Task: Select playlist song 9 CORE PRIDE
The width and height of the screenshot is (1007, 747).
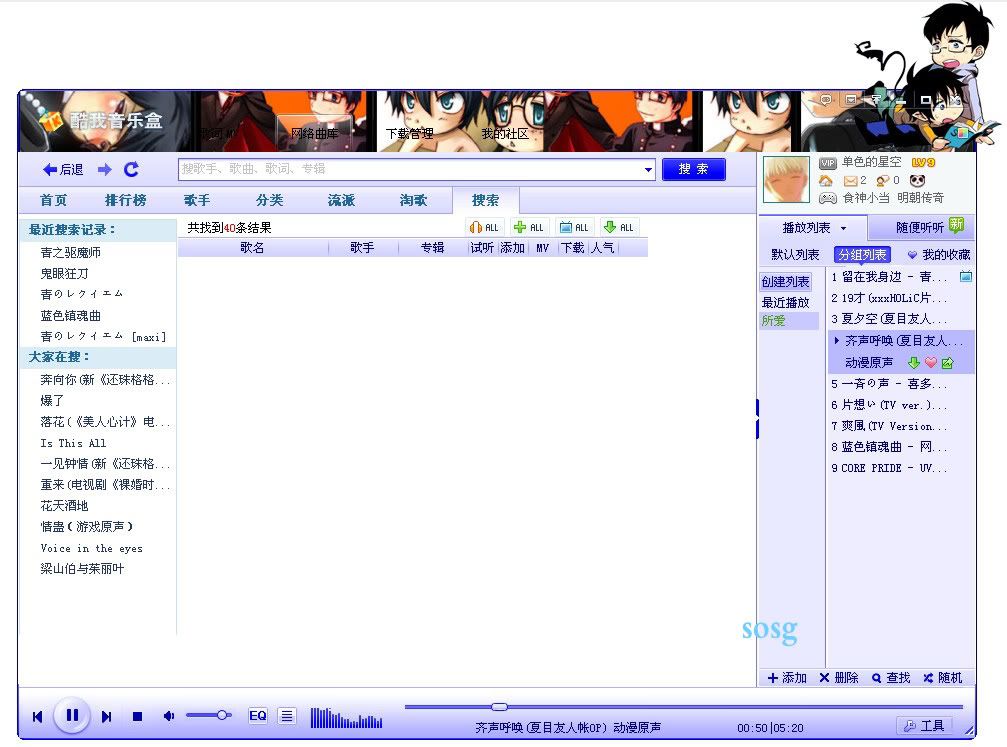Action: [x=889, y=468]
